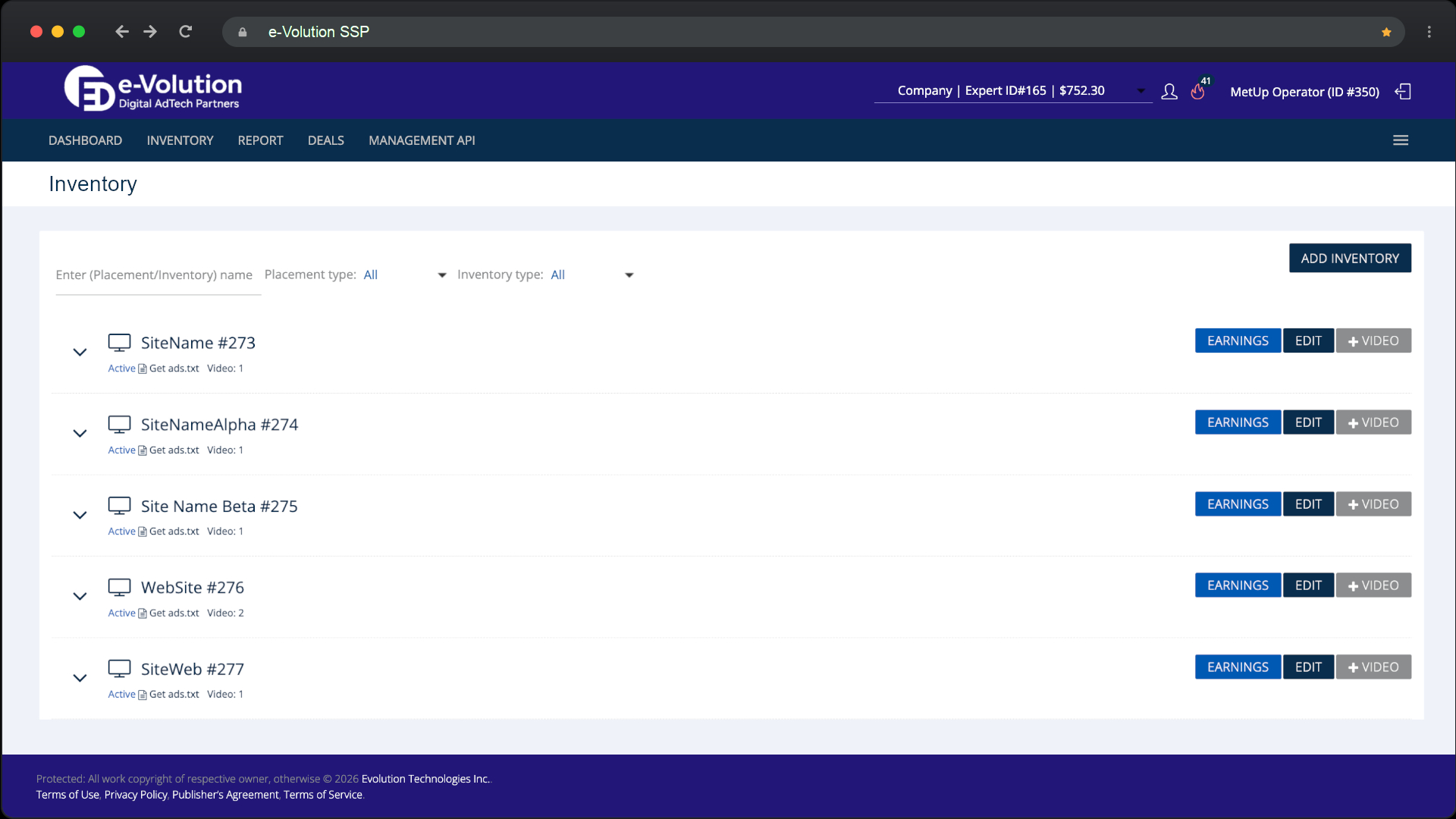Click Active status under SiteNameAlpha #274
The height and width of the screenshot is (819, 1456).
[x=121, y=450]
